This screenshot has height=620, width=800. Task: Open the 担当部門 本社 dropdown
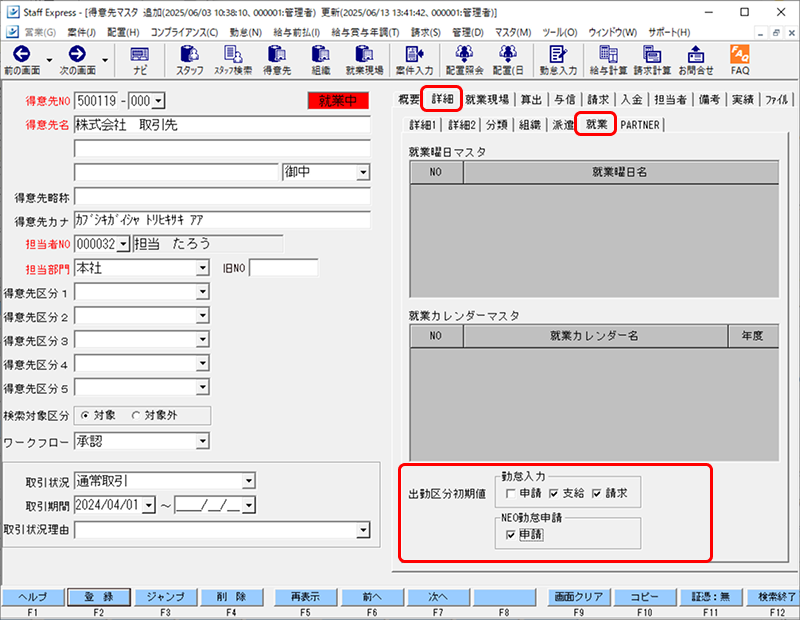point(203,268)
